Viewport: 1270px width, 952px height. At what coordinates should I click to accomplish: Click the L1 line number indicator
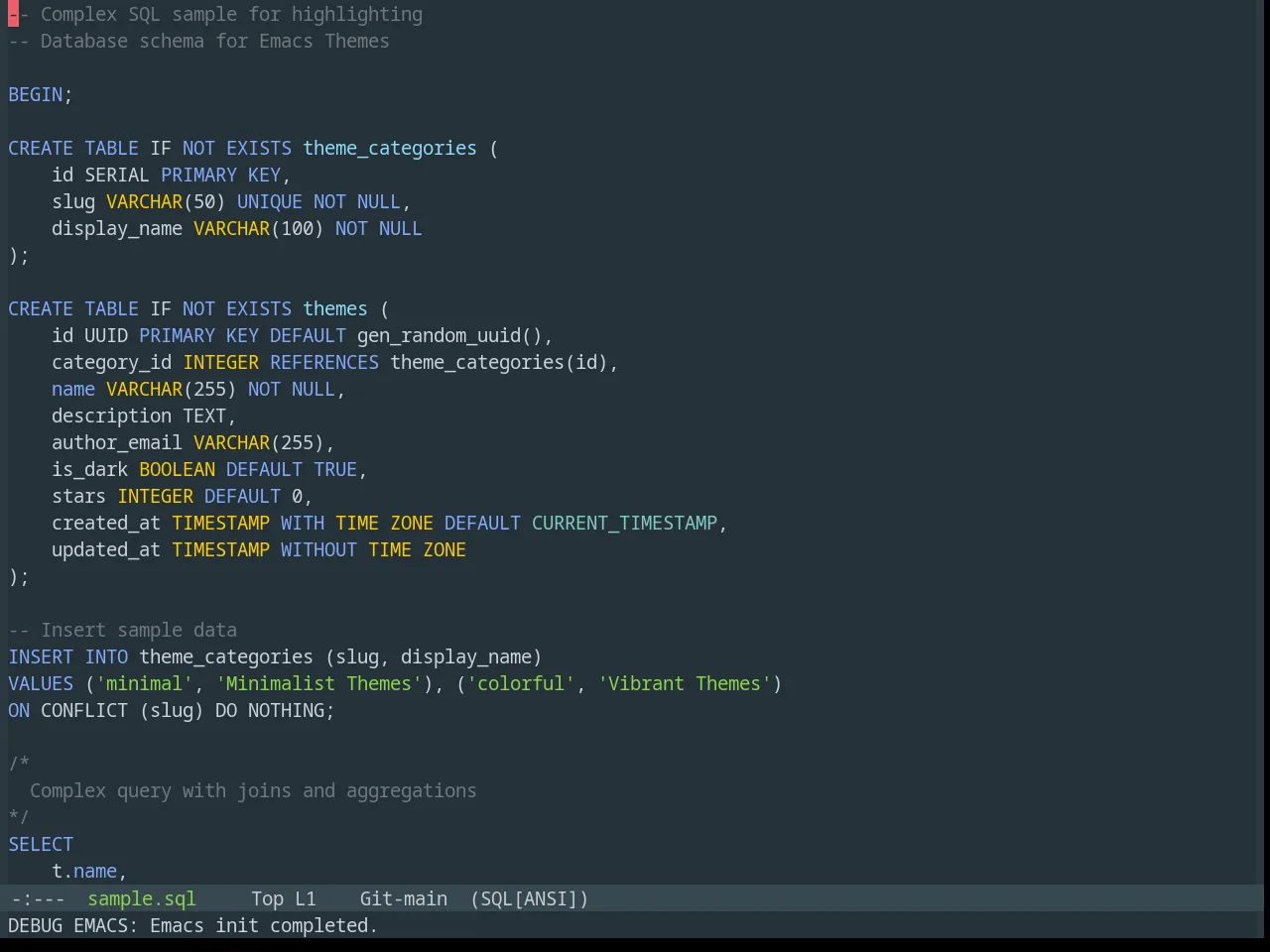306,898
